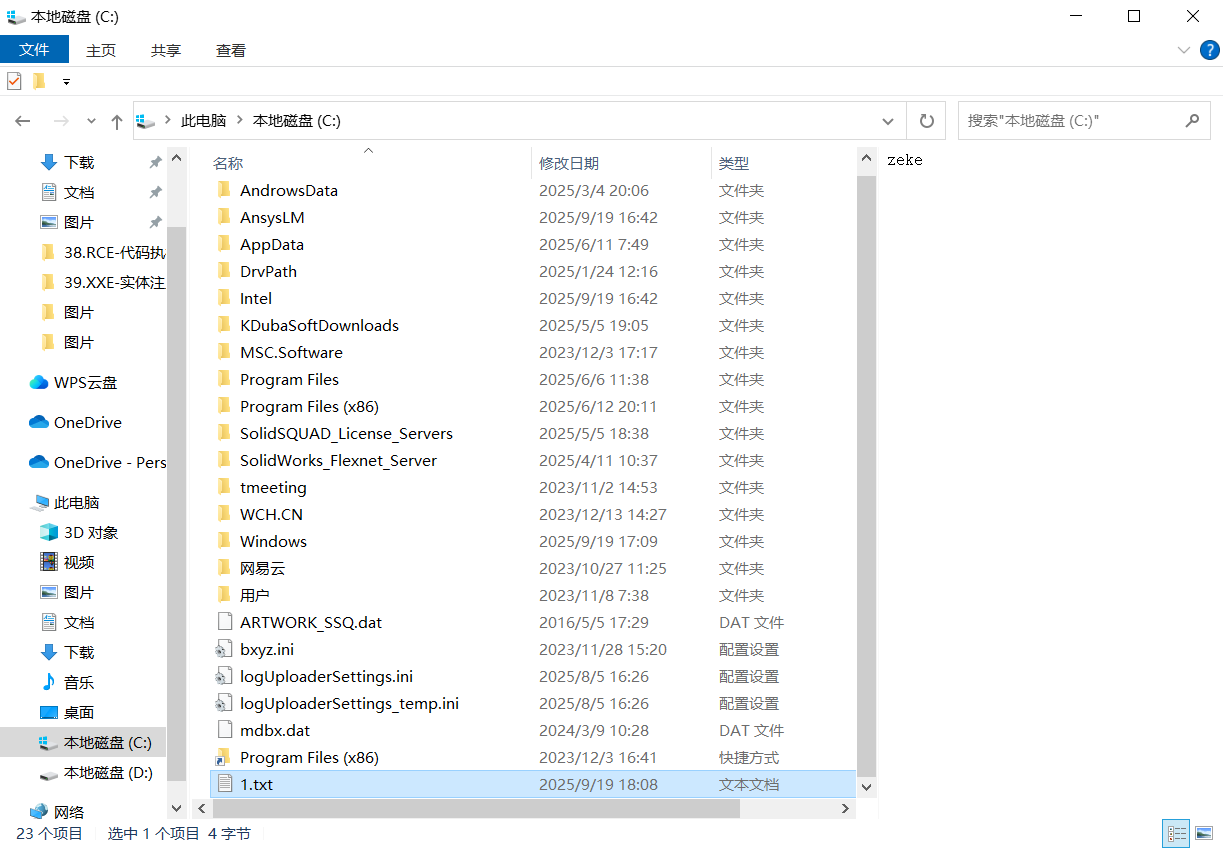Open the 文件 menu
The width and height of the screenshot is (1223, 848).
click(x=34, y=50)
